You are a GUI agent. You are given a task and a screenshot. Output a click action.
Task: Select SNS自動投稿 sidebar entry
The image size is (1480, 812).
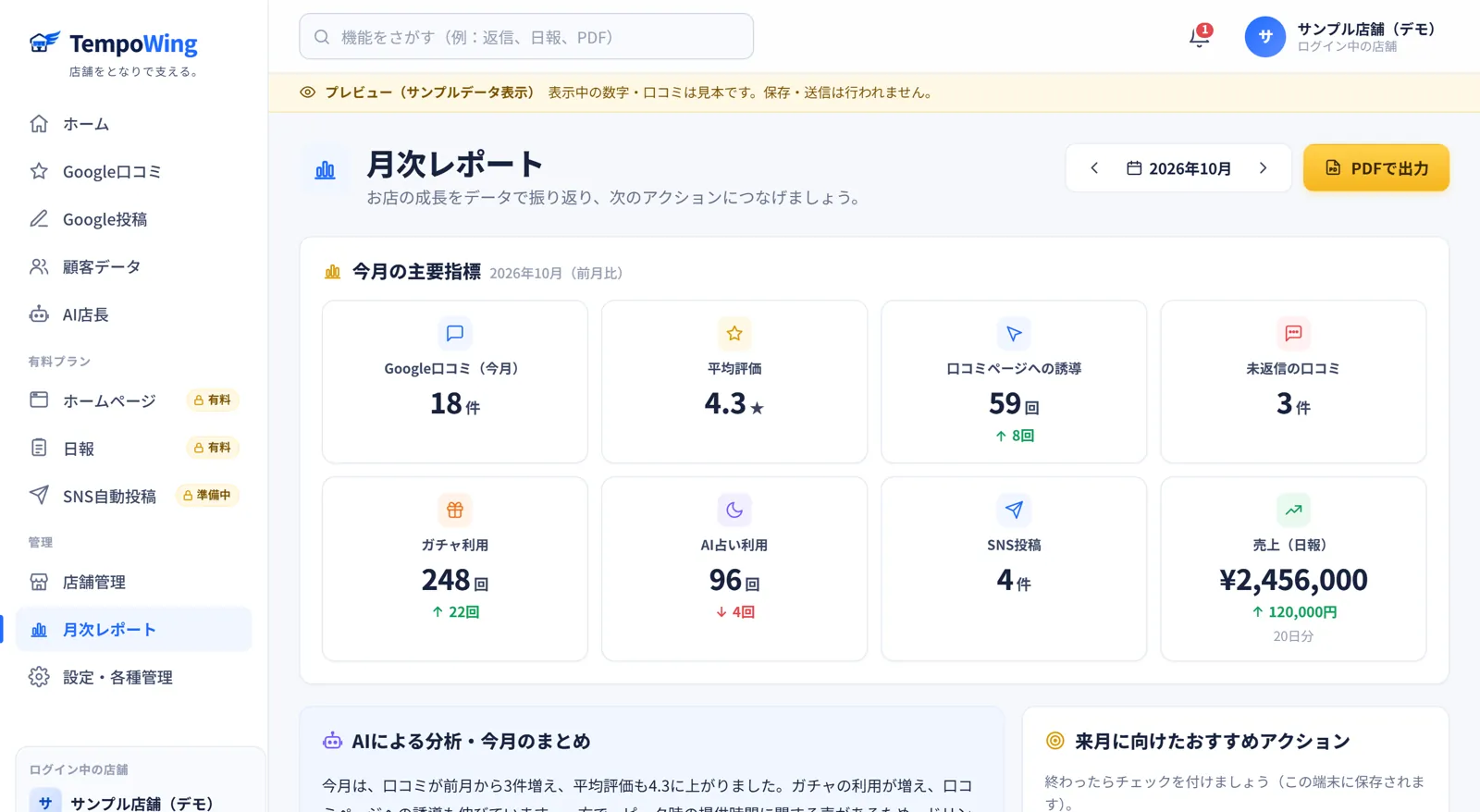click(x=134, y=496)
